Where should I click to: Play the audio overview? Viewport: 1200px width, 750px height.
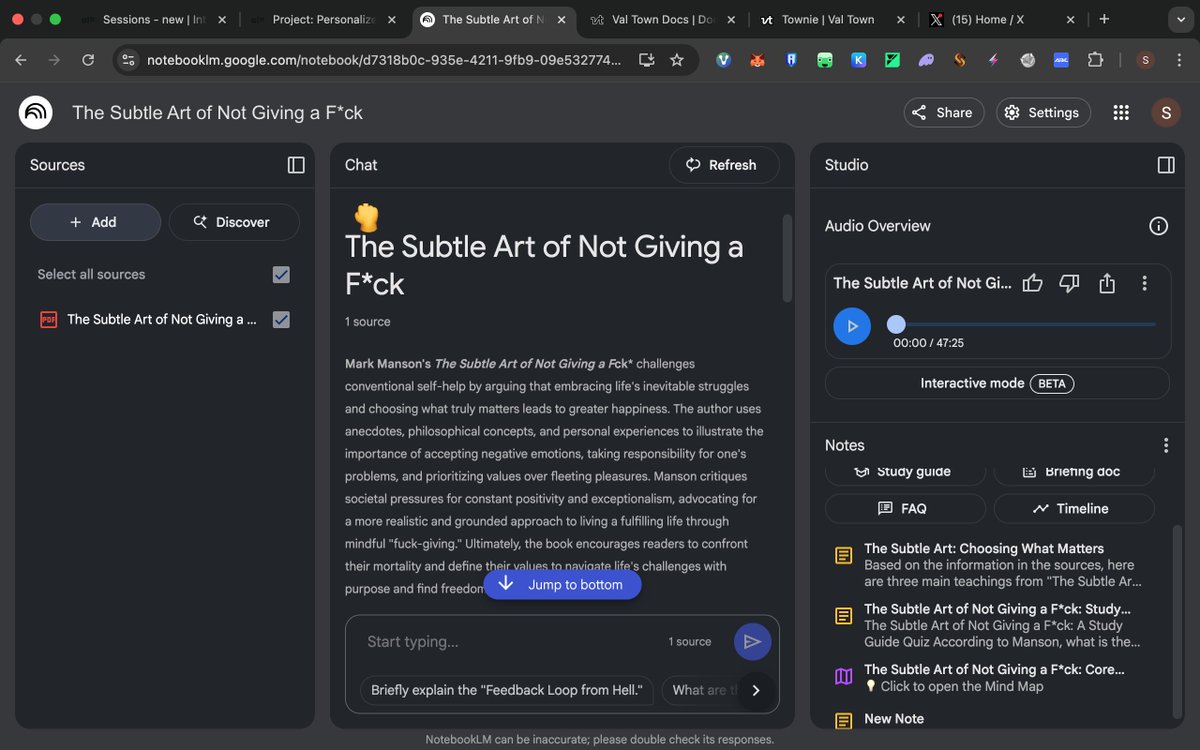coord(852,326)
